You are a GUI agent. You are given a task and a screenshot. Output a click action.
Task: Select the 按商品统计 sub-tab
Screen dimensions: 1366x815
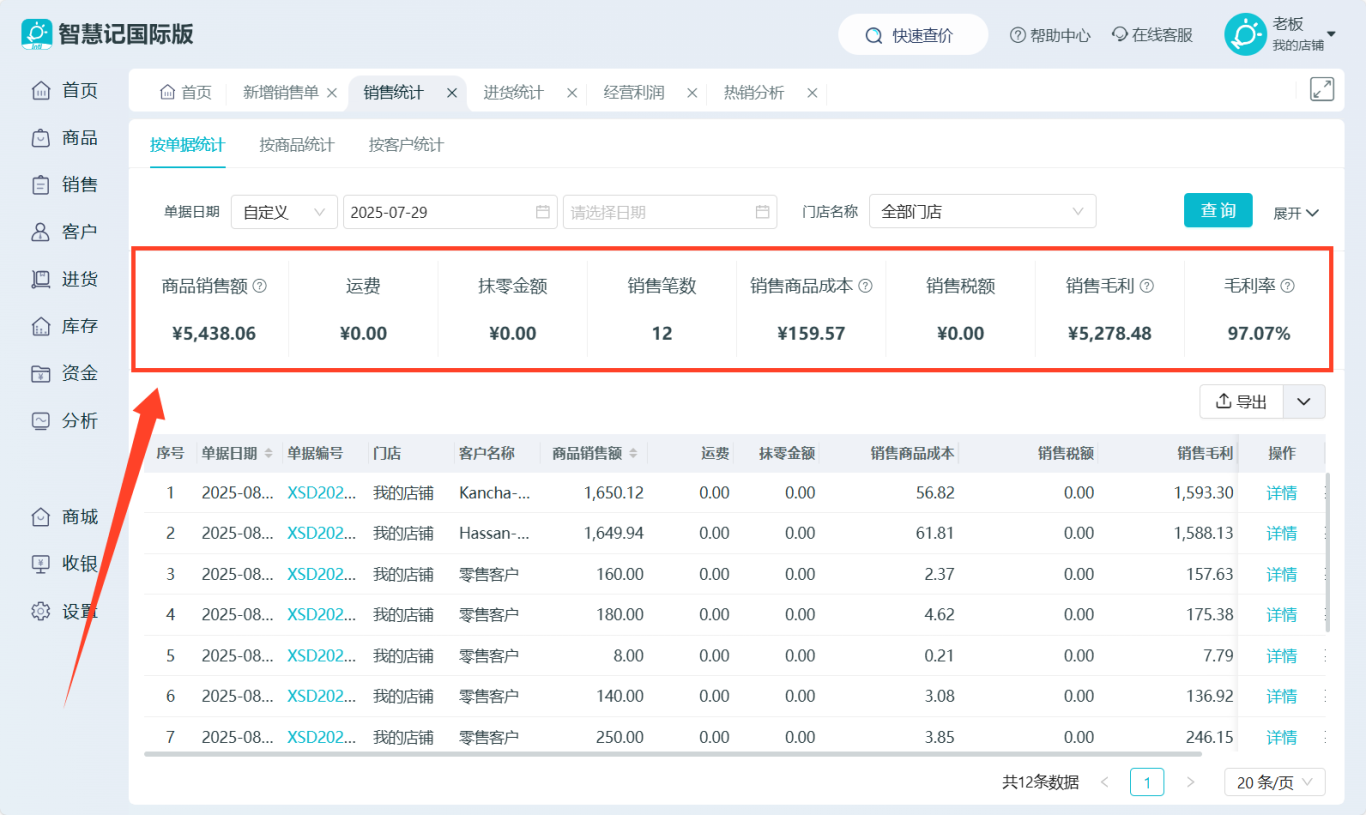tap(297, 145)
